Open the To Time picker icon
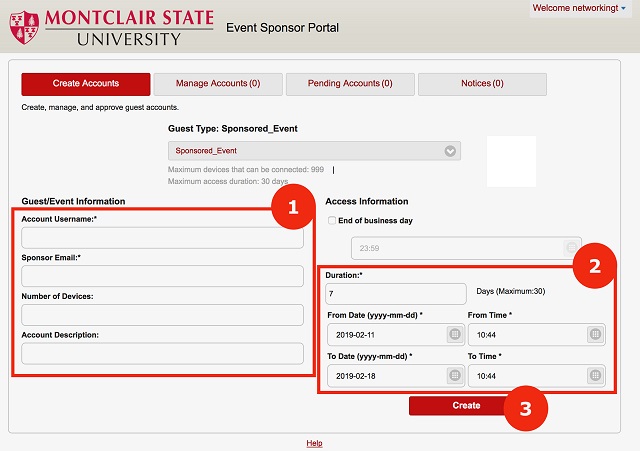The width and height of the screenshot is (640, 451). tap(595, 376)
